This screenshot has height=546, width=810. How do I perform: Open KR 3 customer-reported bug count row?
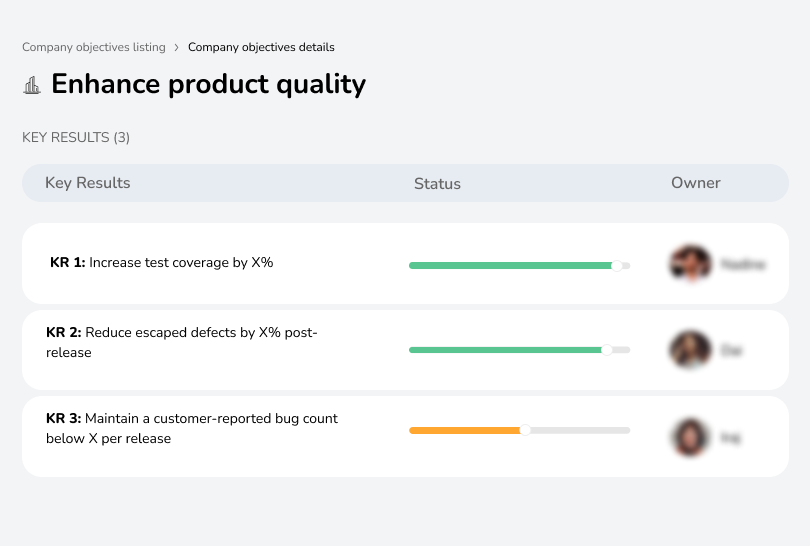(405, 436)
